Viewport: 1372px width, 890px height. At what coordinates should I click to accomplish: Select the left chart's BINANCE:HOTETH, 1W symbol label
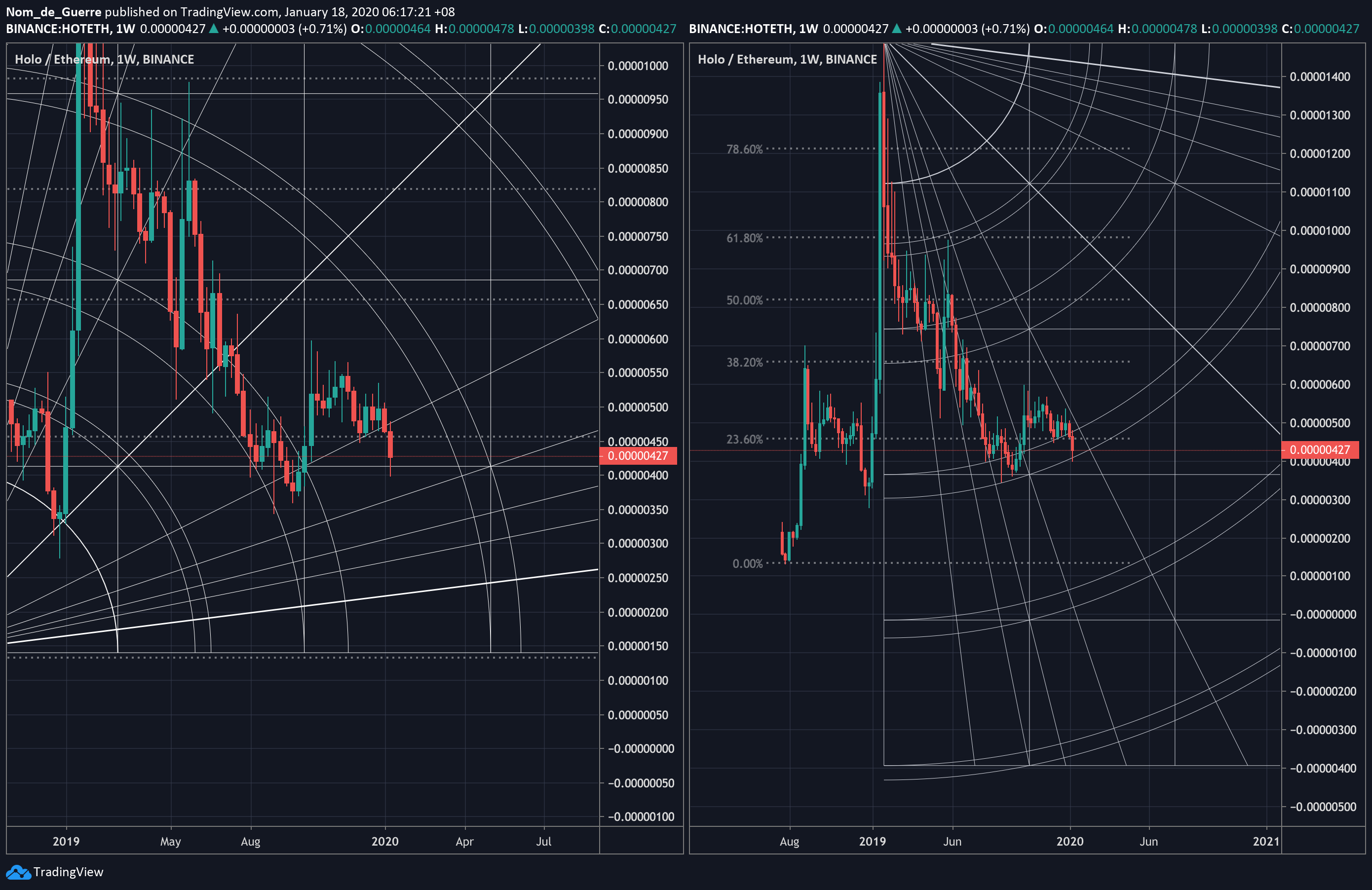click(x=71, y=29)
